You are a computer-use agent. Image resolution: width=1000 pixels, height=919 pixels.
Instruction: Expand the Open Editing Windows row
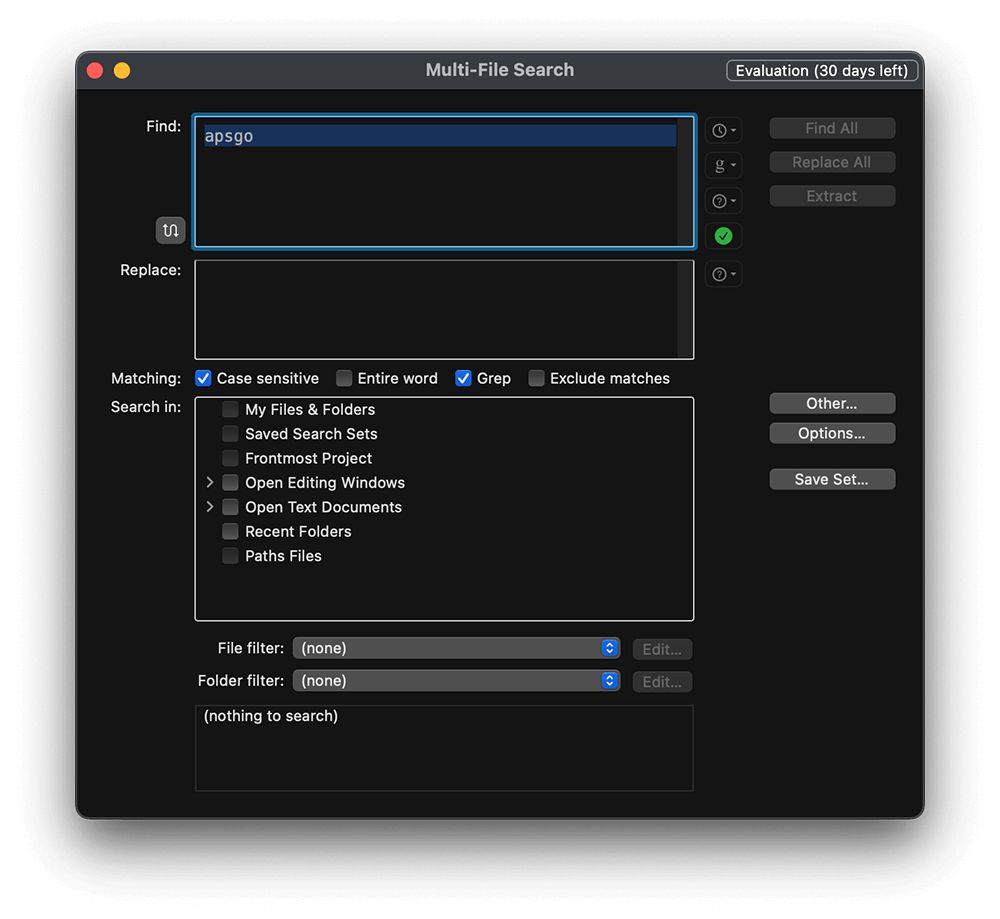(210, 482)
